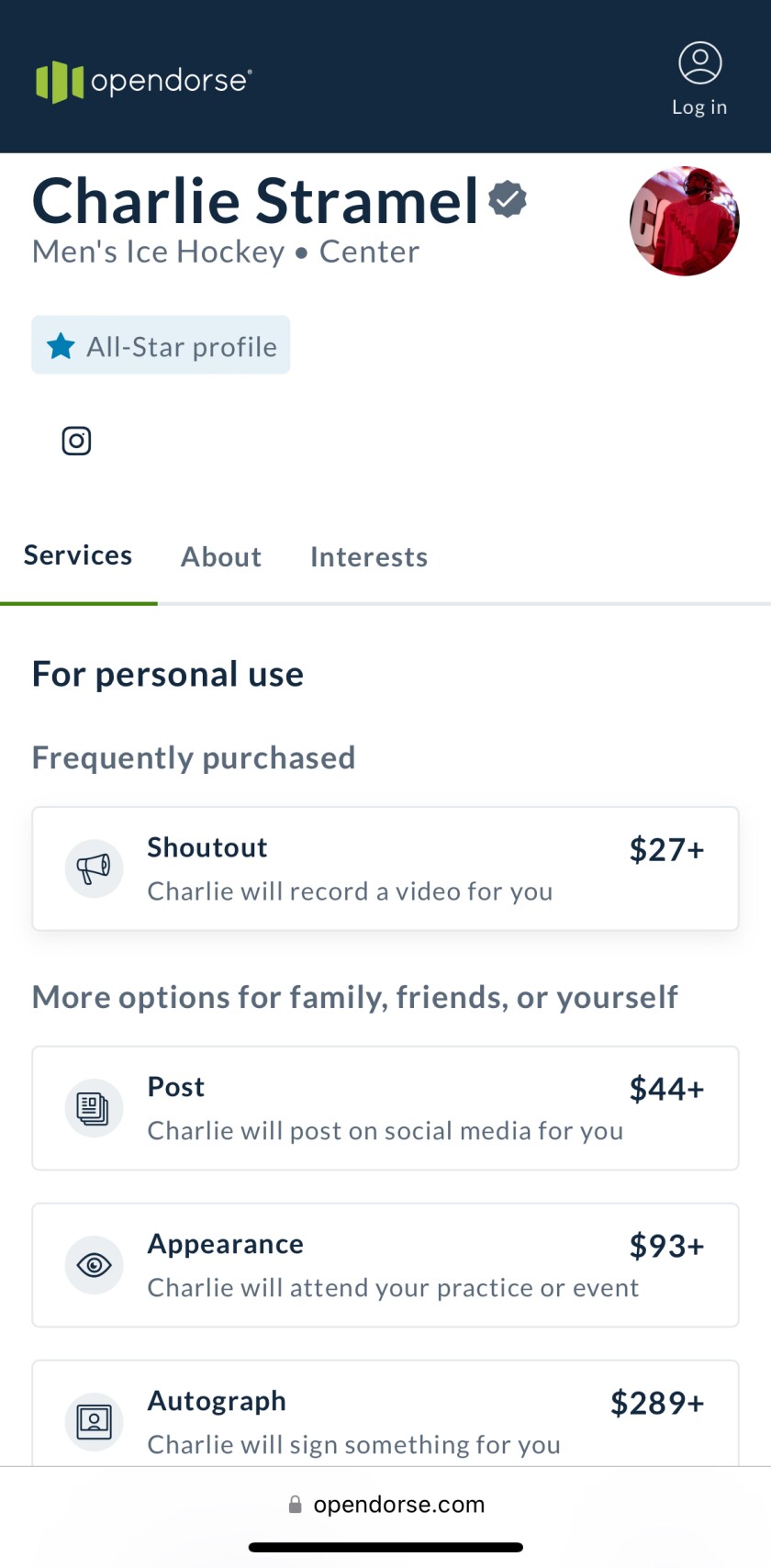
Task: Open the All-Star profile badge
Action: (x=162, y=346)
